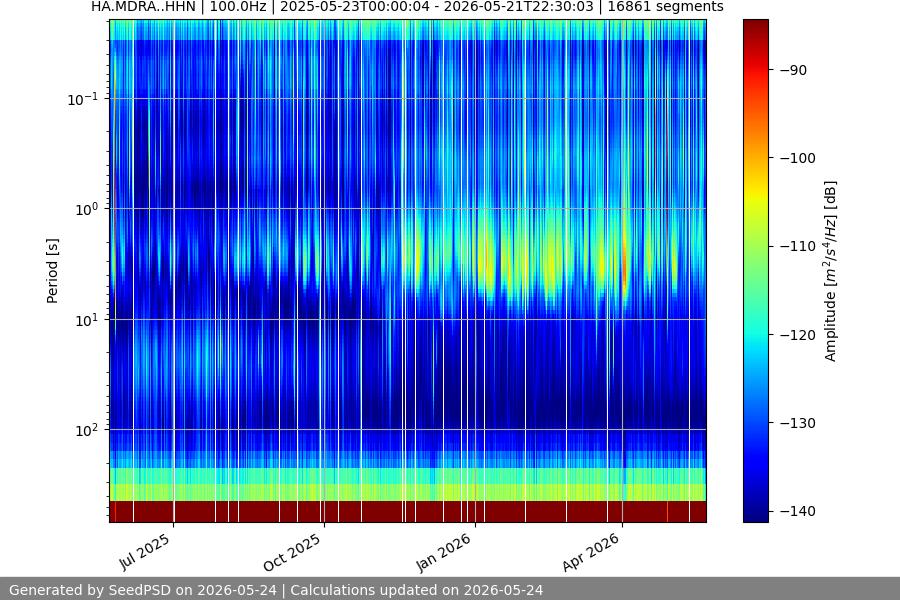The image size is (900, 600).
Task: Click the 10⁰ period tick label
Action: click(x=86, y=210)
